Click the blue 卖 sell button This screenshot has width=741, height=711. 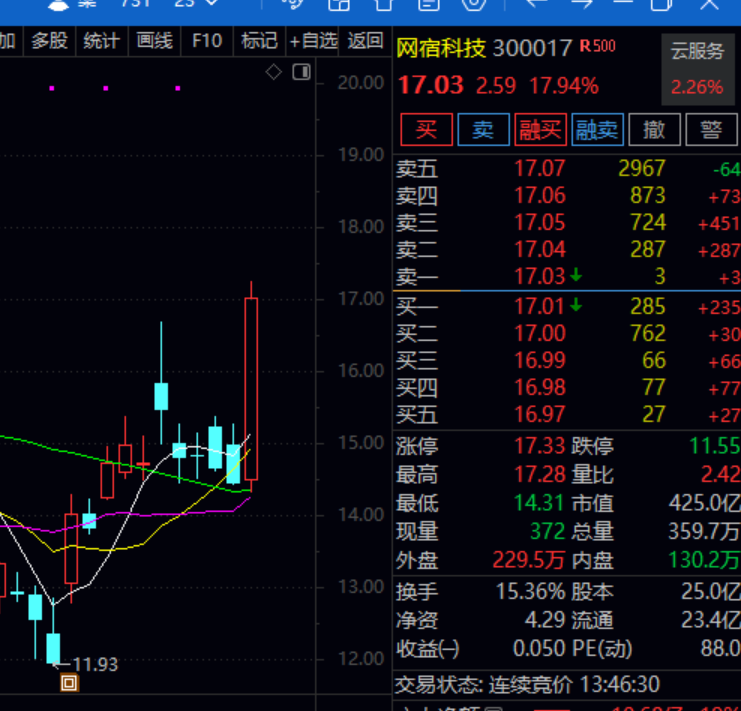click(x=483, y=129)
